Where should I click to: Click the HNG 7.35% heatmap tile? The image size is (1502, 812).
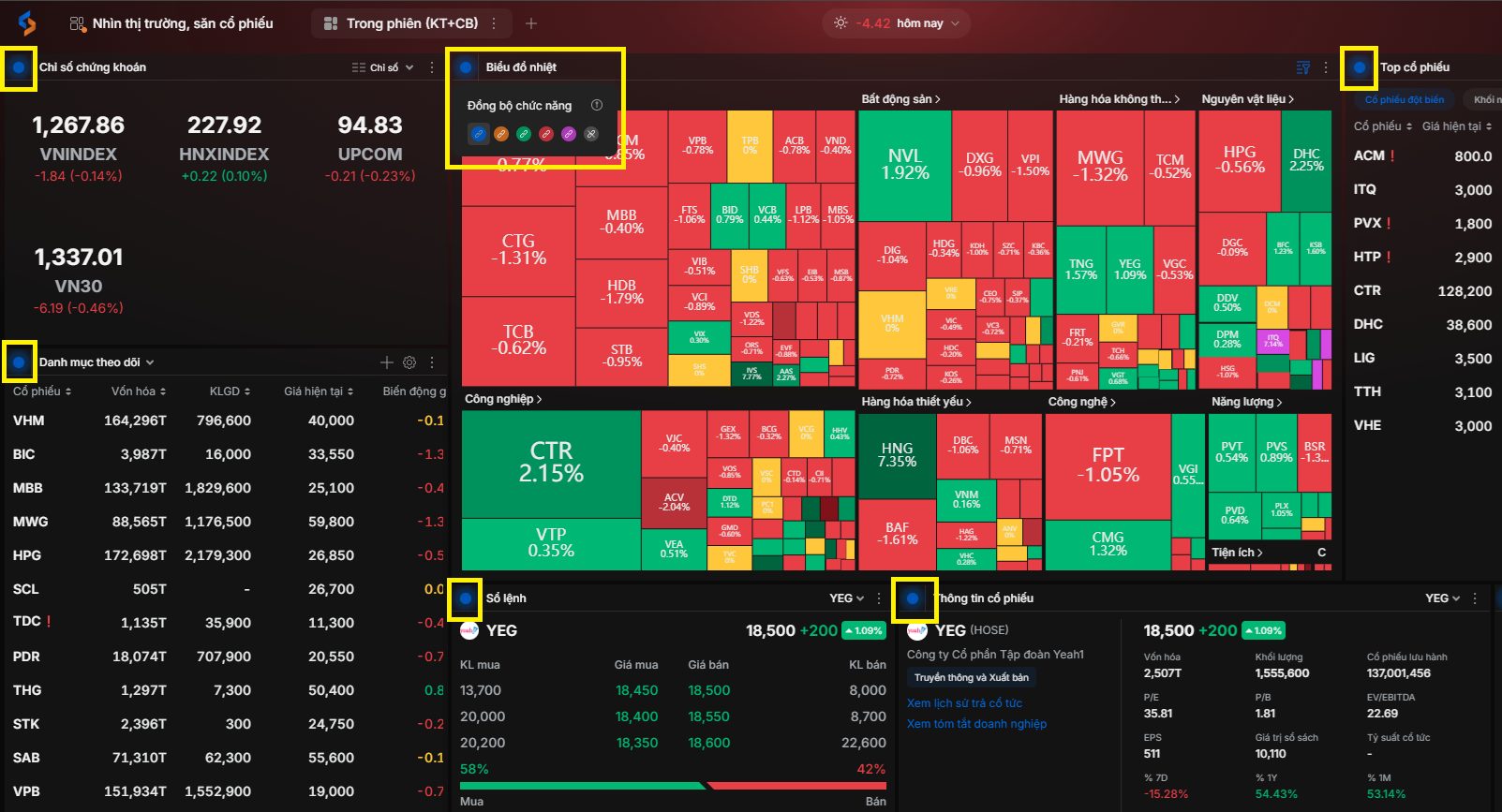click(897, 455)
